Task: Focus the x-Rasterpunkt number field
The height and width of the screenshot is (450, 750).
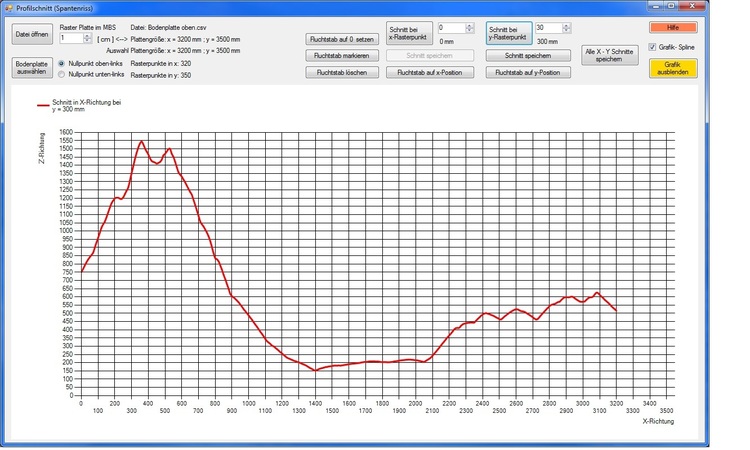Action: 452,28
